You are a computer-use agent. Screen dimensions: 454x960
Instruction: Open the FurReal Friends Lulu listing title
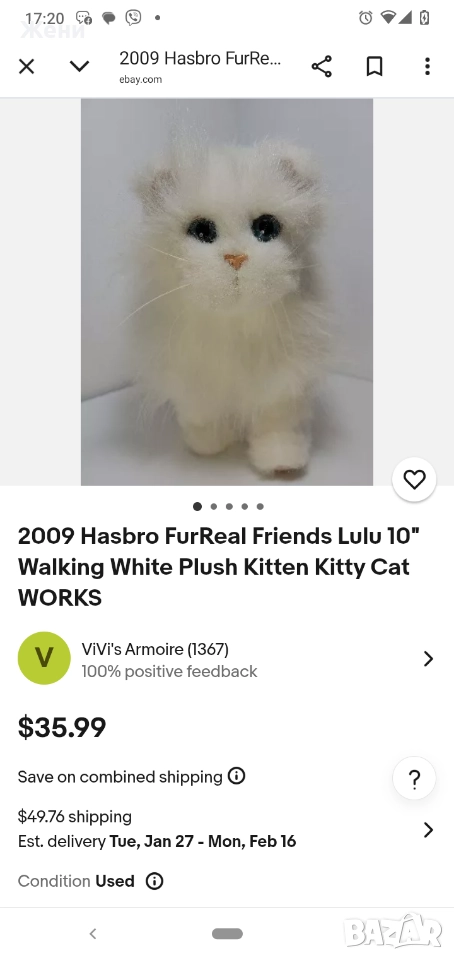pos(221,566)
